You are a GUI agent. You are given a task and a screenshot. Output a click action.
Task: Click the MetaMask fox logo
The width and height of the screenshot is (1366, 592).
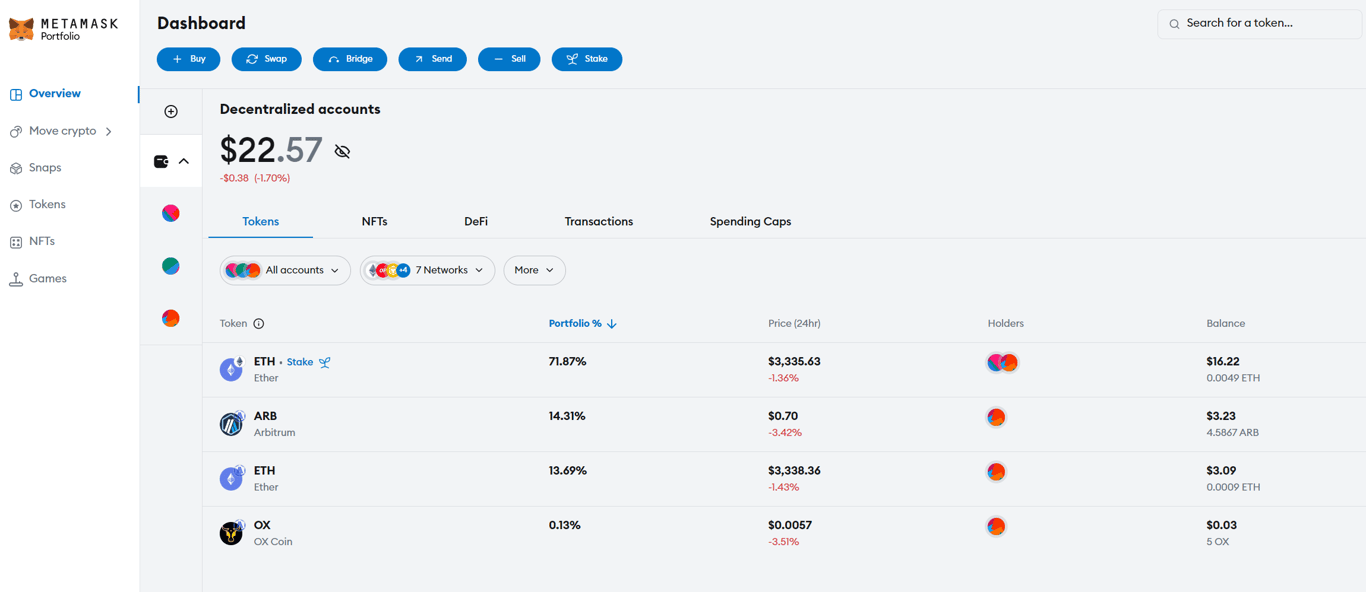coord(22,28)
